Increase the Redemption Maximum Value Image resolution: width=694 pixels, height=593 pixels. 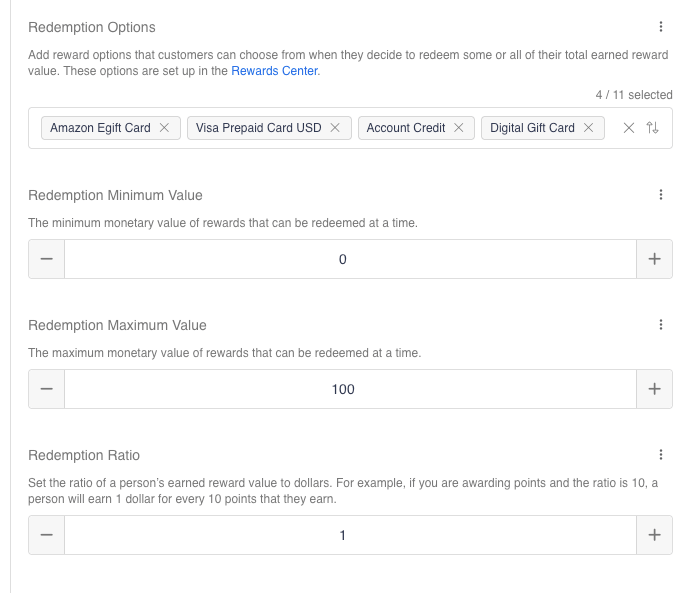point(655,389)
